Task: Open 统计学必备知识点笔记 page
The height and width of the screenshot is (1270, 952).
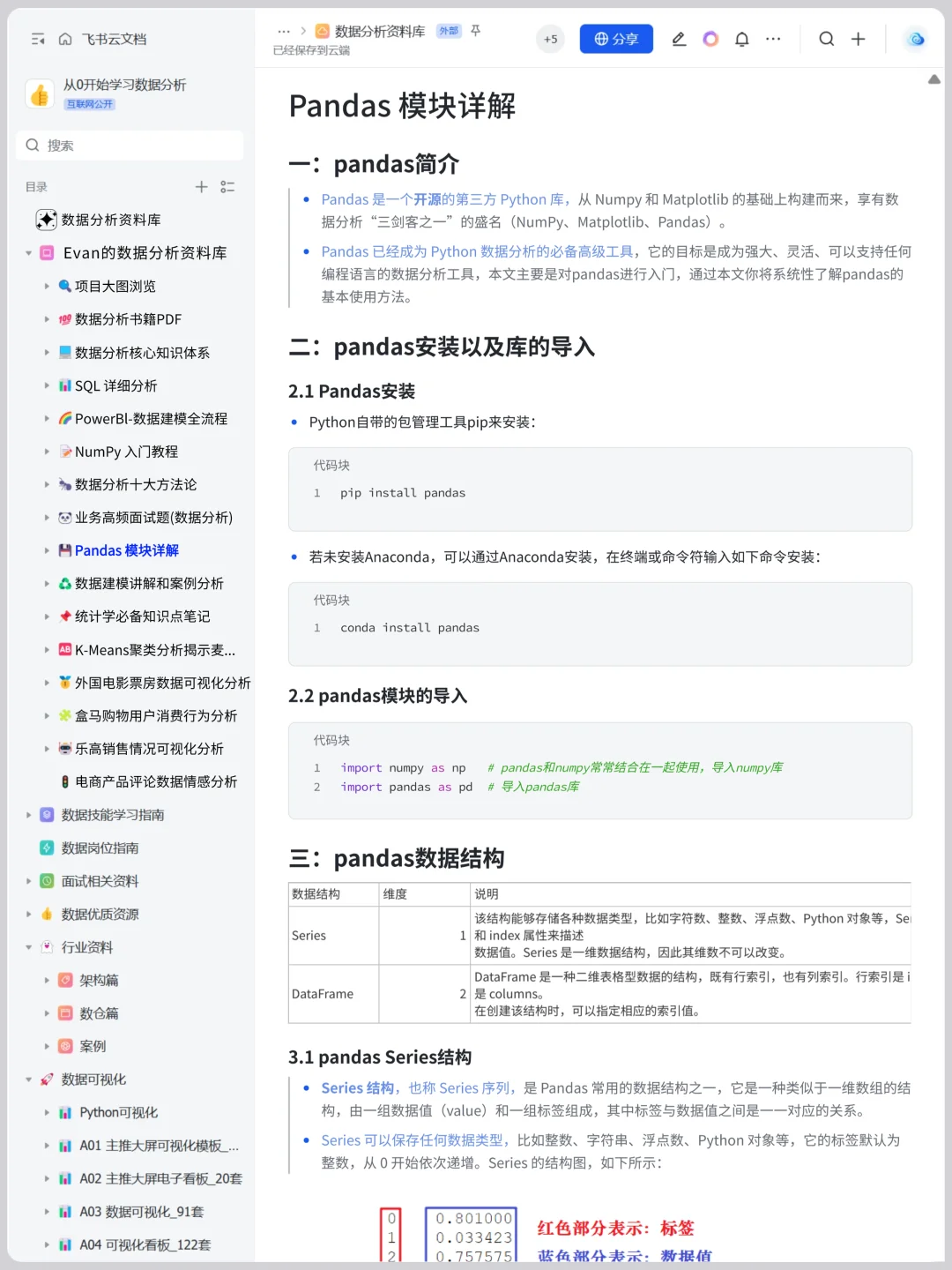Action: coord(142,616)
